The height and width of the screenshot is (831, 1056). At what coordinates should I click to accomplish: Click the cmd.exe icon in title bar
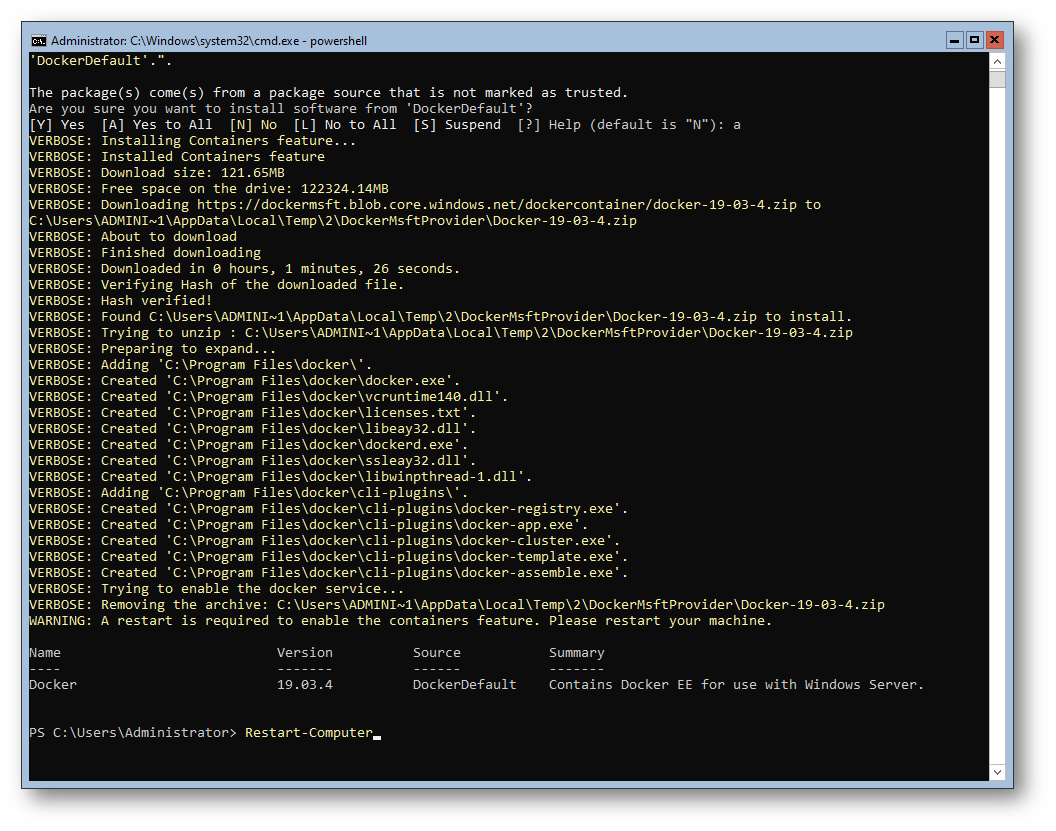tap(38, 41)
